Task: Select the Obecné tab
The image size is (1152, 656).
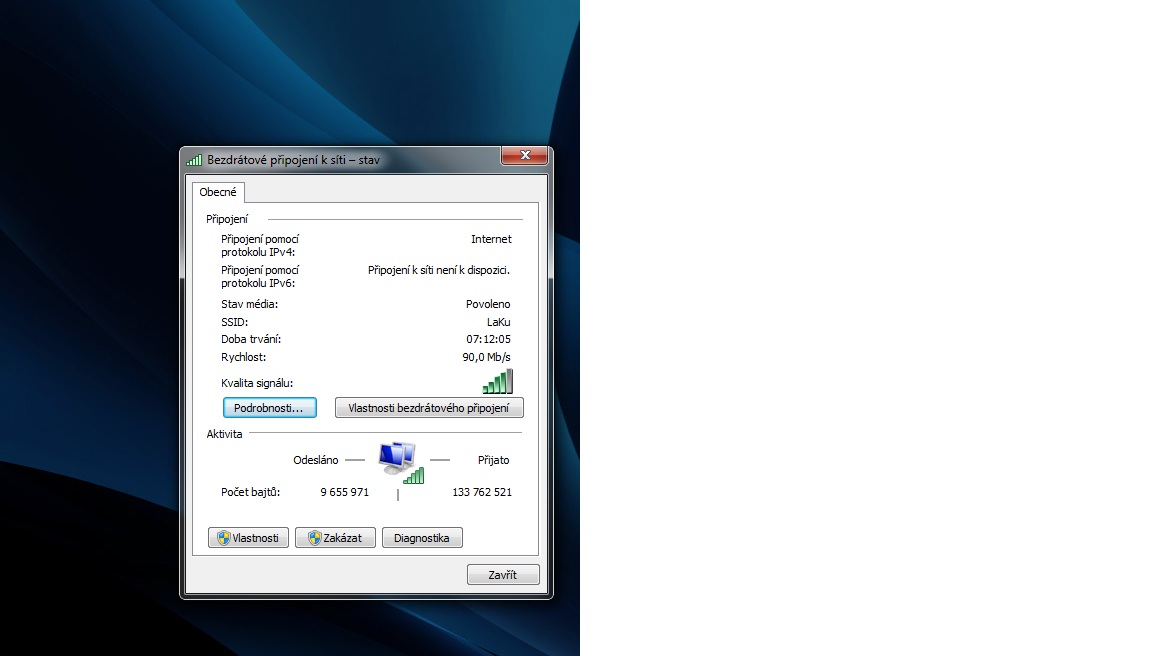Action: [x=218, y=192]
